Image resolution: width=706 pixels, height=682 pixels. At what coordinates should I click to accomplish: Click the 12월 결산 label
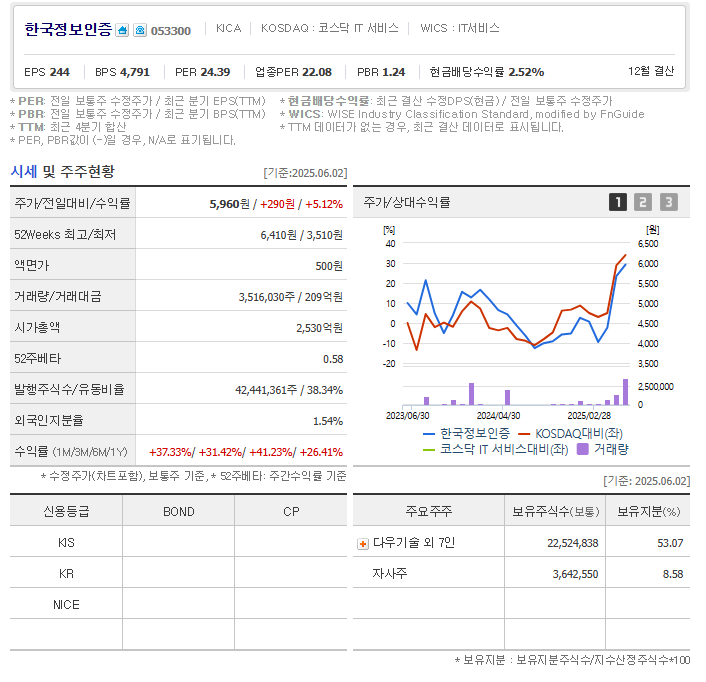[651, 71]
